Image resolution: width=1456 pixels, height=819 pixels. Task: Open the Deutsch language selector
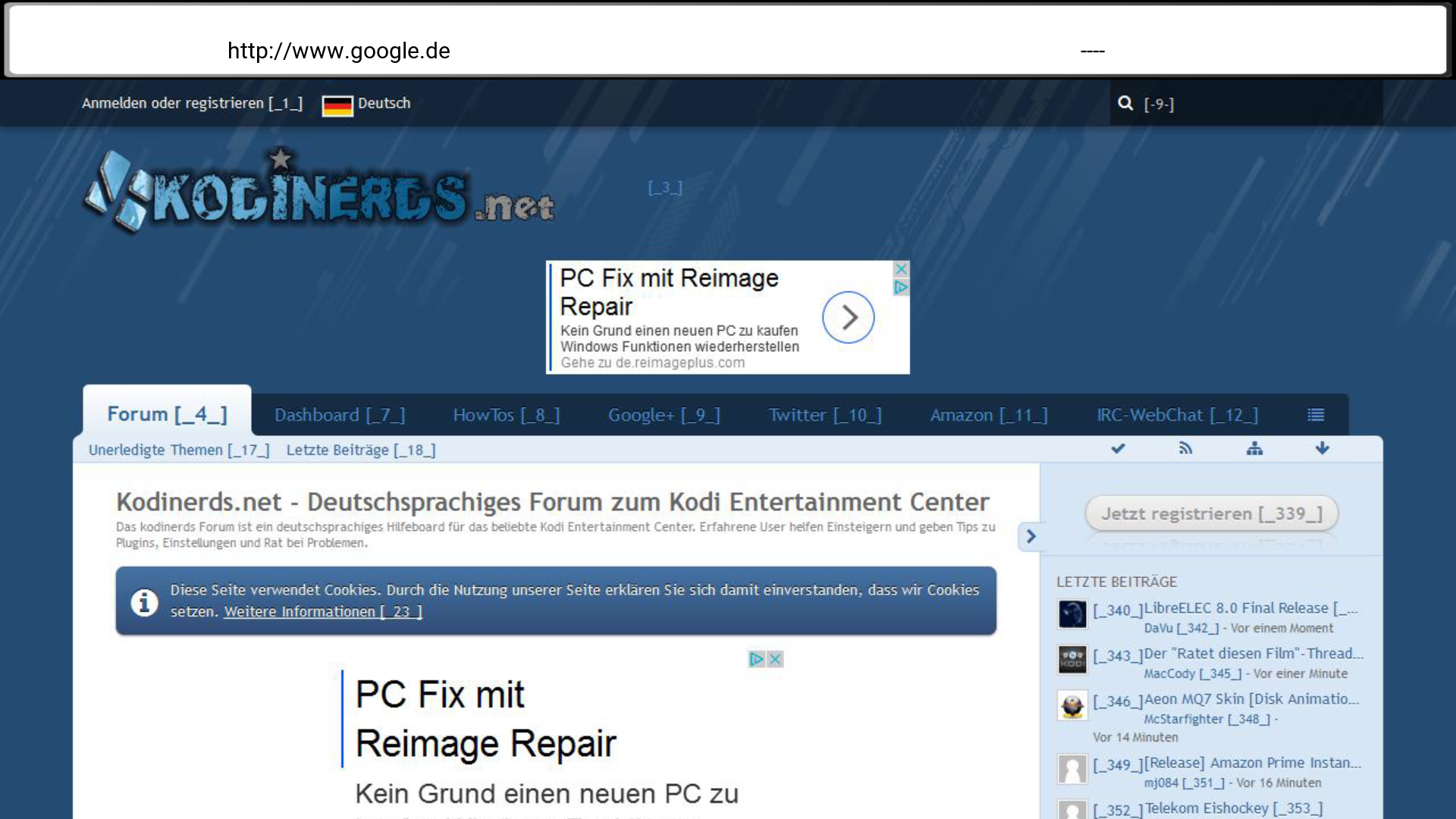coord(366,104)
